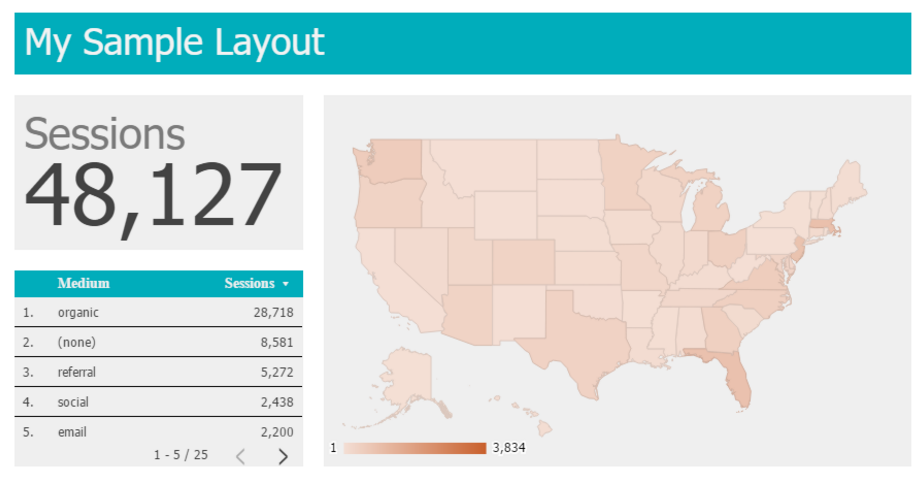Screen dimensions: 920x479
Task: Select the referral row in table
Action: pyautogui.click(x=158, y=372)
